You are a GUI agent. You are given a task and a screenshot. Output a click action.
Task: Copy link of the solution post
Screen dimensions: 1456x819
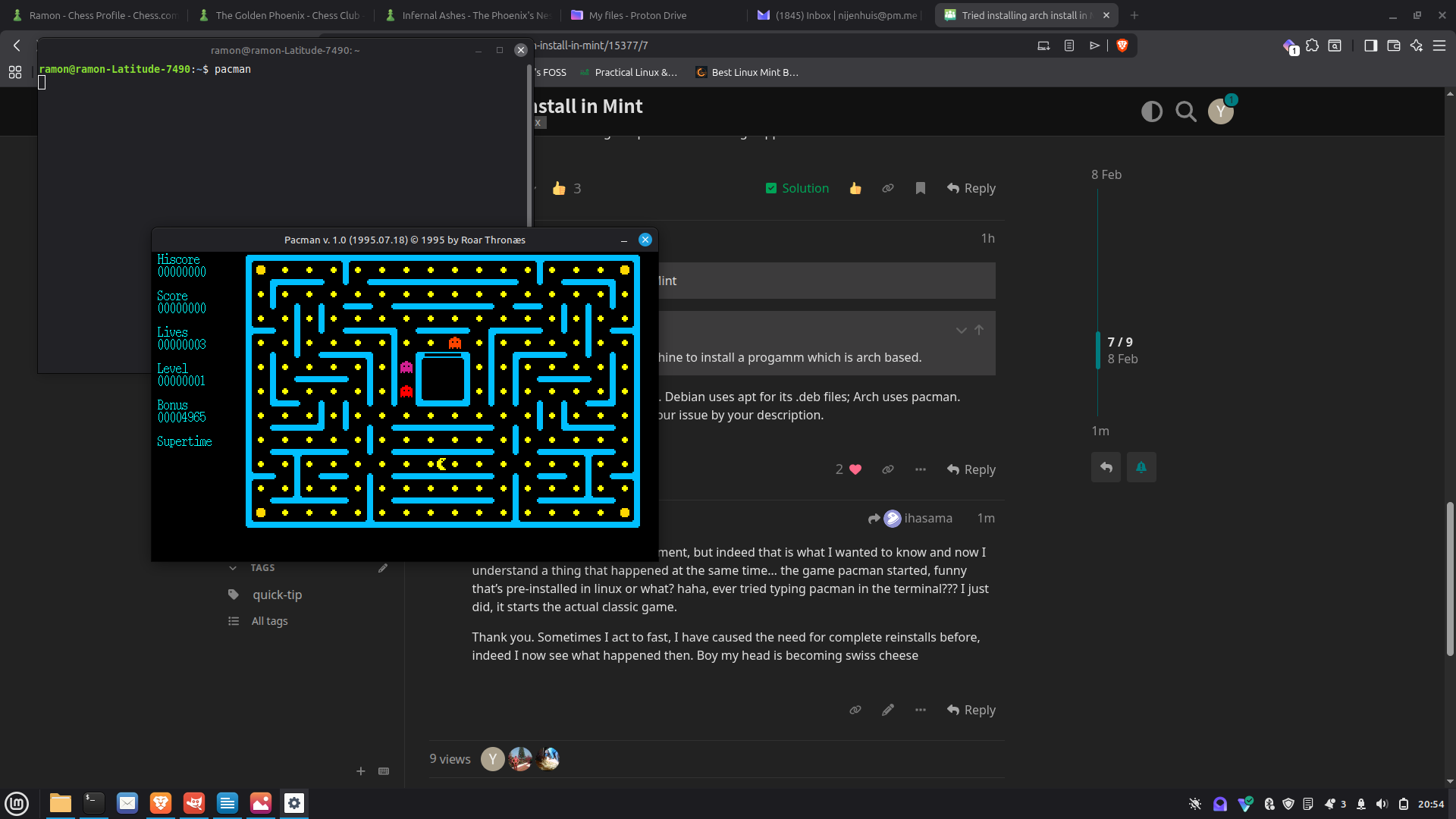point(887,188)
